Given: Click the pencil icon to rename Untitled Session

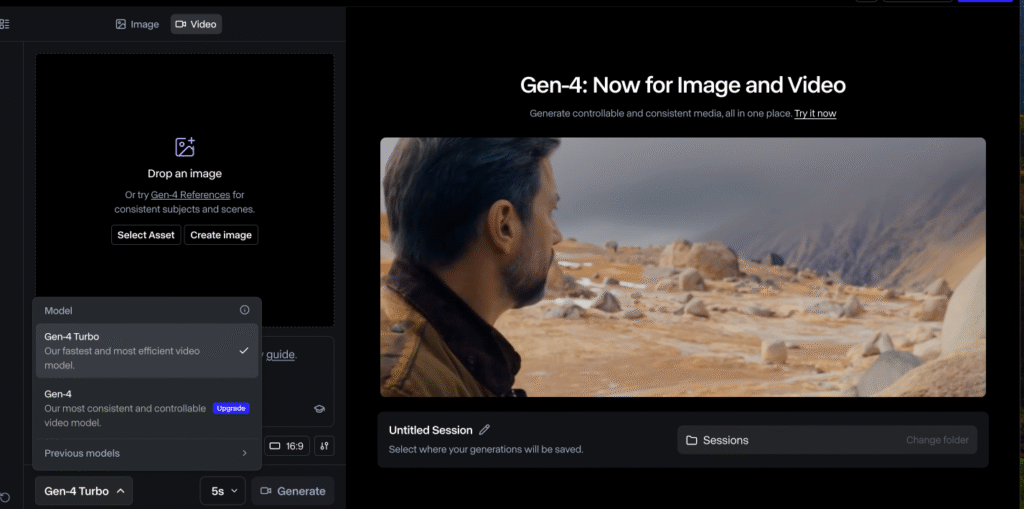Looking at the screenshot, I should pos(485,430).
